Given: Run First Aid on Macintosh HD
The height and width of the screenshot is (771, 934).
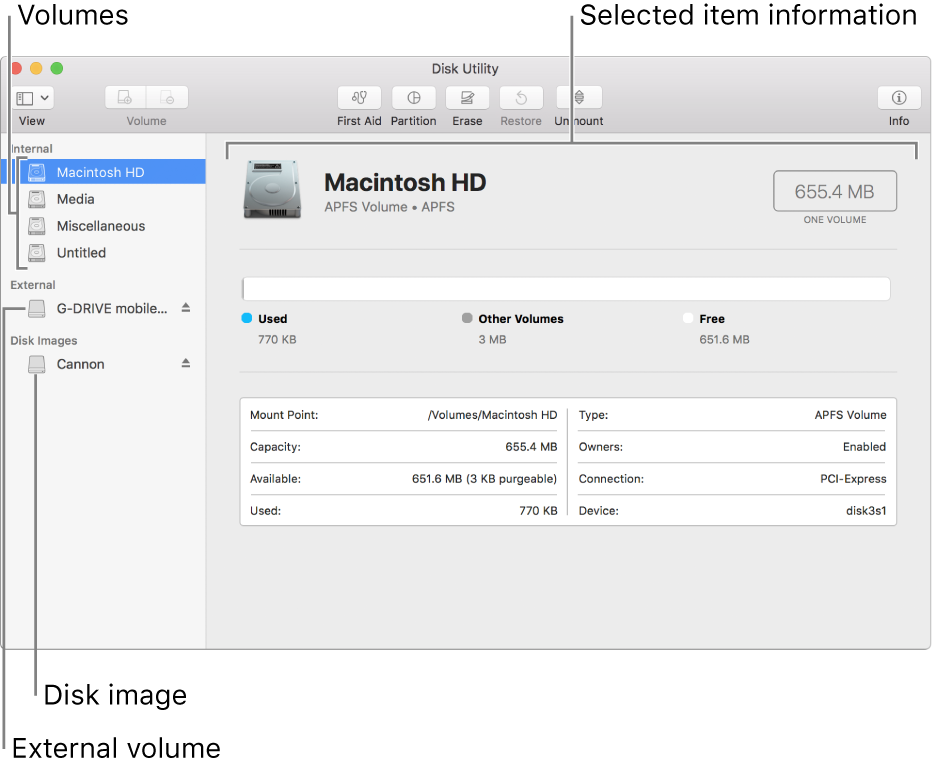Looking at the screenshot, I should [x=359, y=98].
